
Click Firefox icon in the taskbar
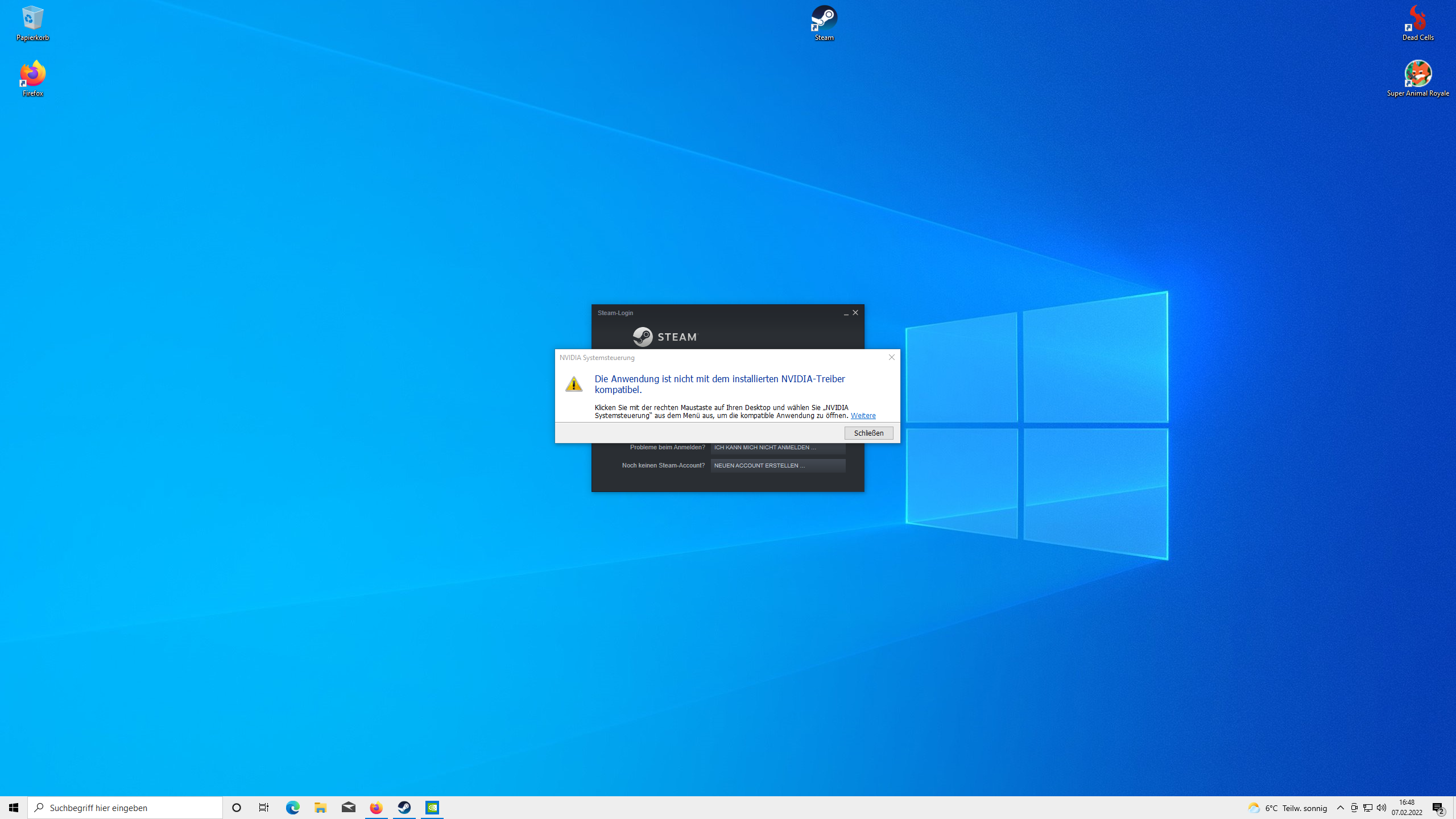point(376,808)
